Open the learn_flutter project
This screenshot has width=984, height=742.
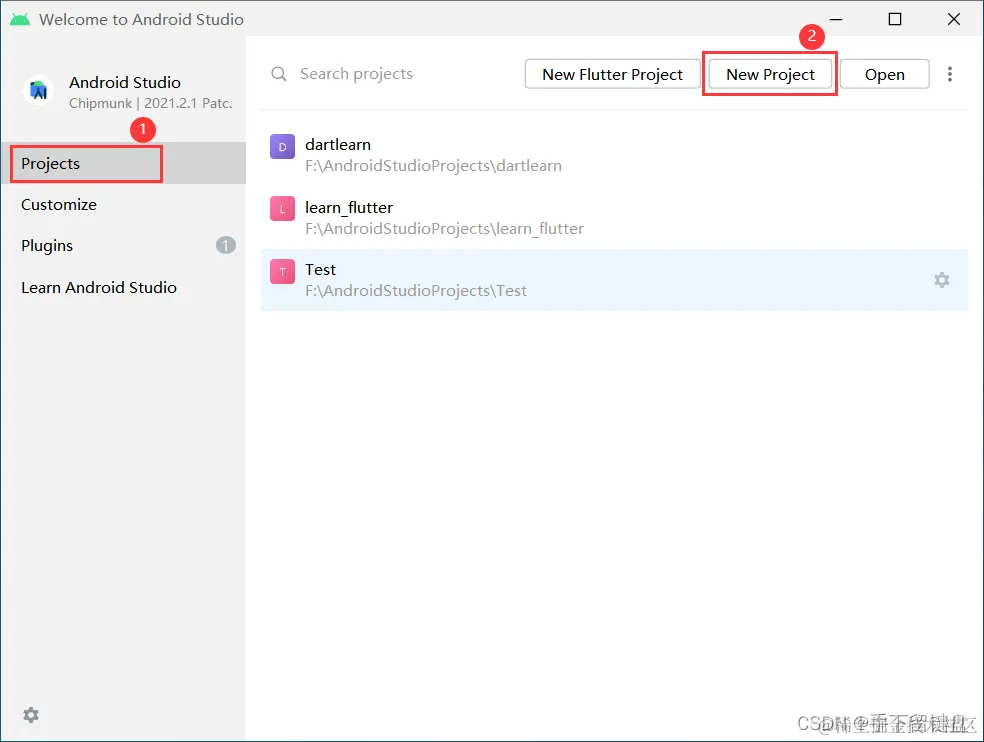coord(614,217)
